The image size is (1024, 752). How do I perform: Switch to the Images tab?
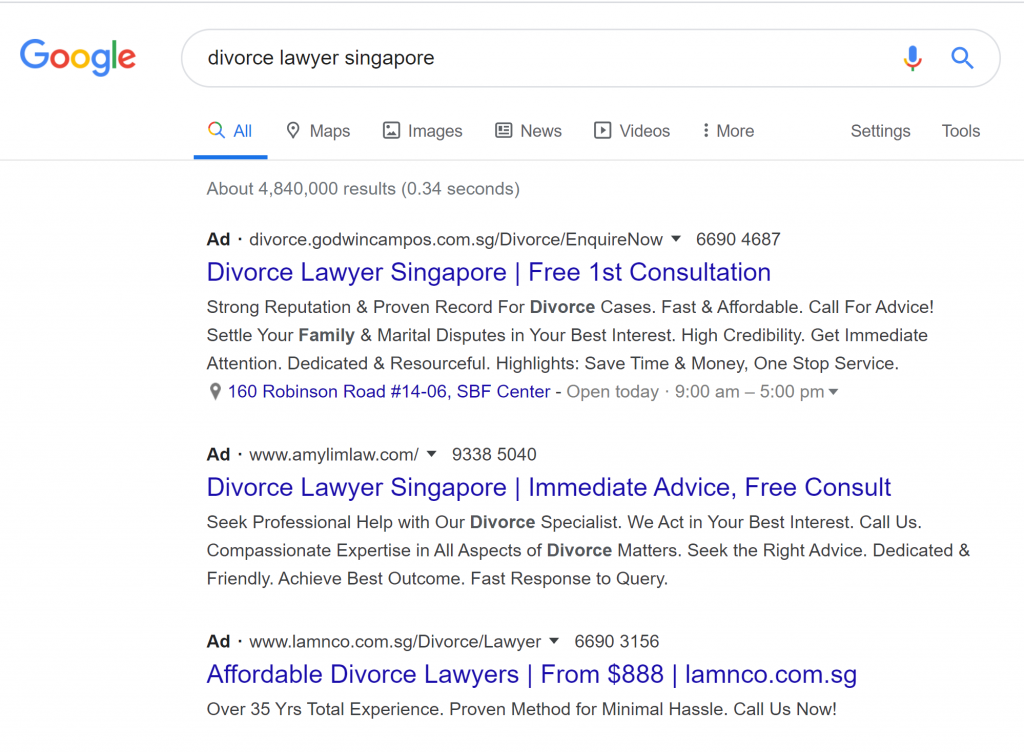coord(422,131)
